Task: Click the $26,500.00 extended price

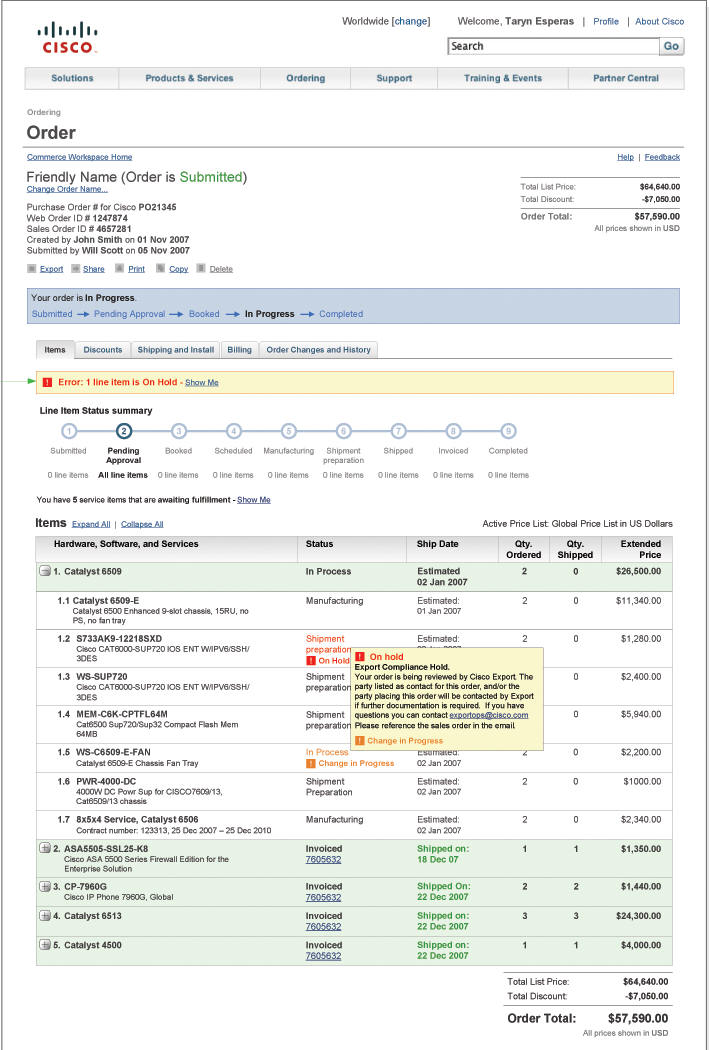Action: tap(638, 571)
